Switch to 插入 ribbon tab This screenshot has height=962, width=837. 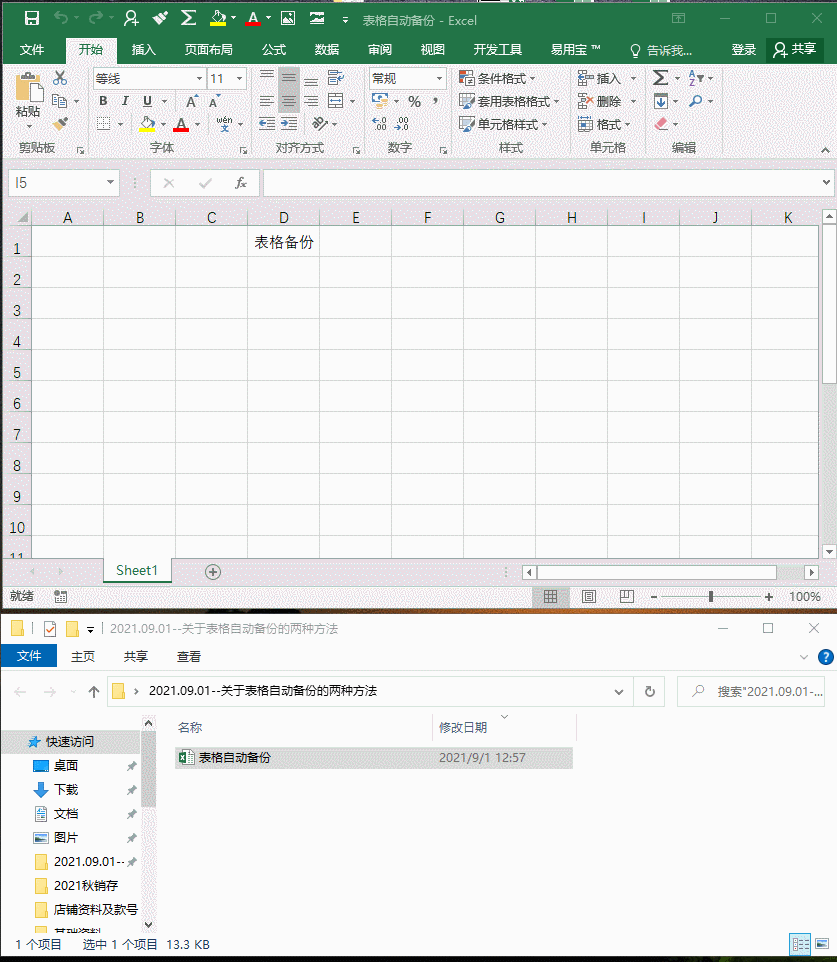144,50
